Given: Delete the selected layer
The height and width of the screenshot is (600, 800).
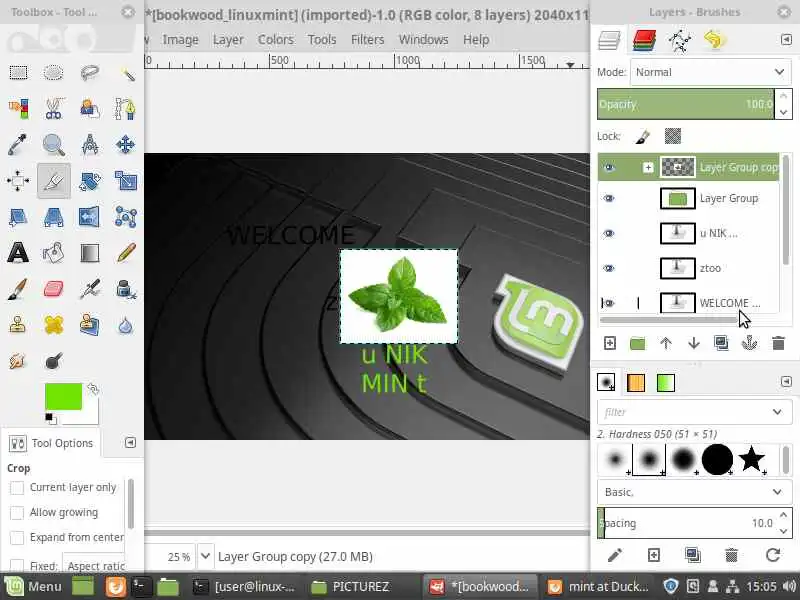Looking at the screenshot, I should point(778,343).
